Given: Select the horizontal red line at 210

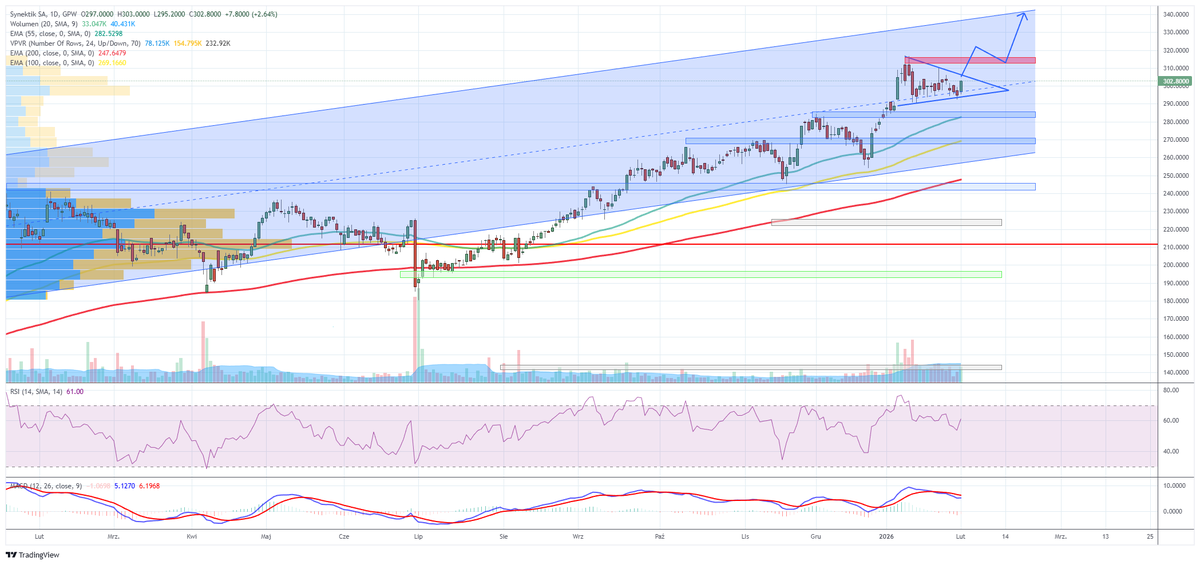Looking at the screenshot, I should tap(580, 244).
